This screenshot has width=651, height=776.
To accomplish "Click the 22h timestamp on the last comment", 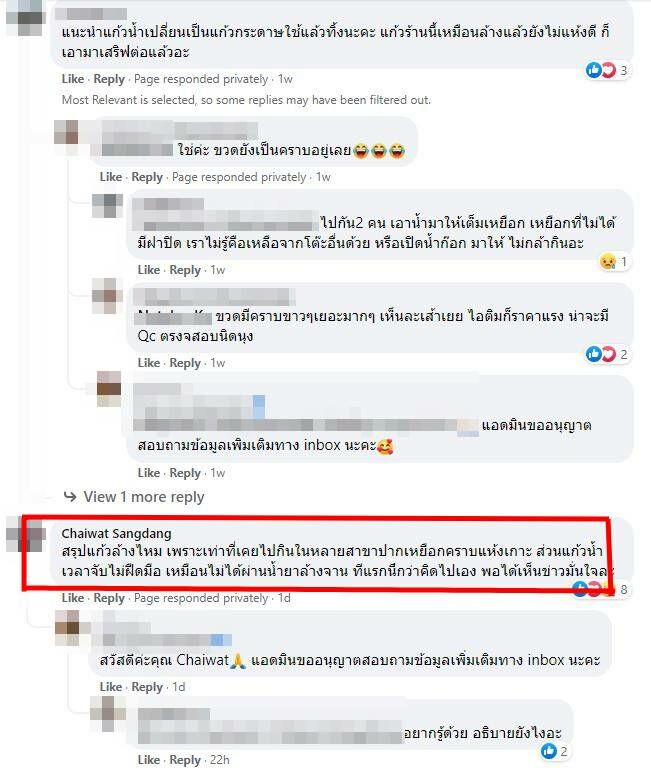I will coord(220,760).
